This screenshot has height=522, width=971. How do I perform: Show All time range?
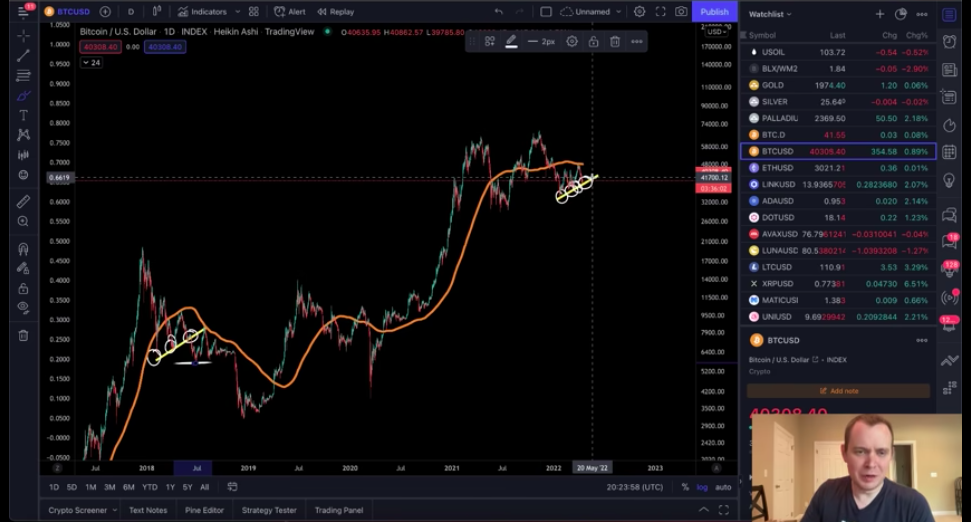coord(204,487)
